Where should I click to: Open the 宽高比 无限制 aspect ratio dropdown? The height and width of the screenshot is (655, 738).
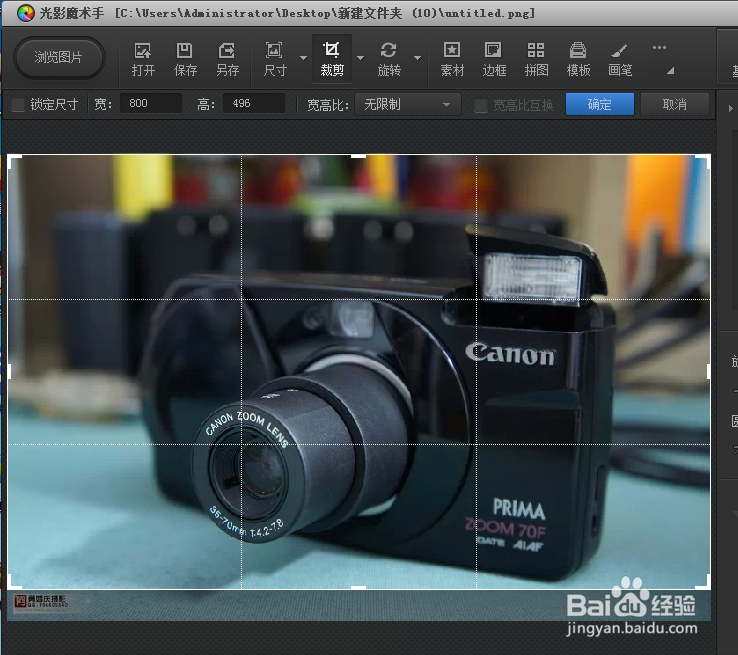tap(408, 104)
